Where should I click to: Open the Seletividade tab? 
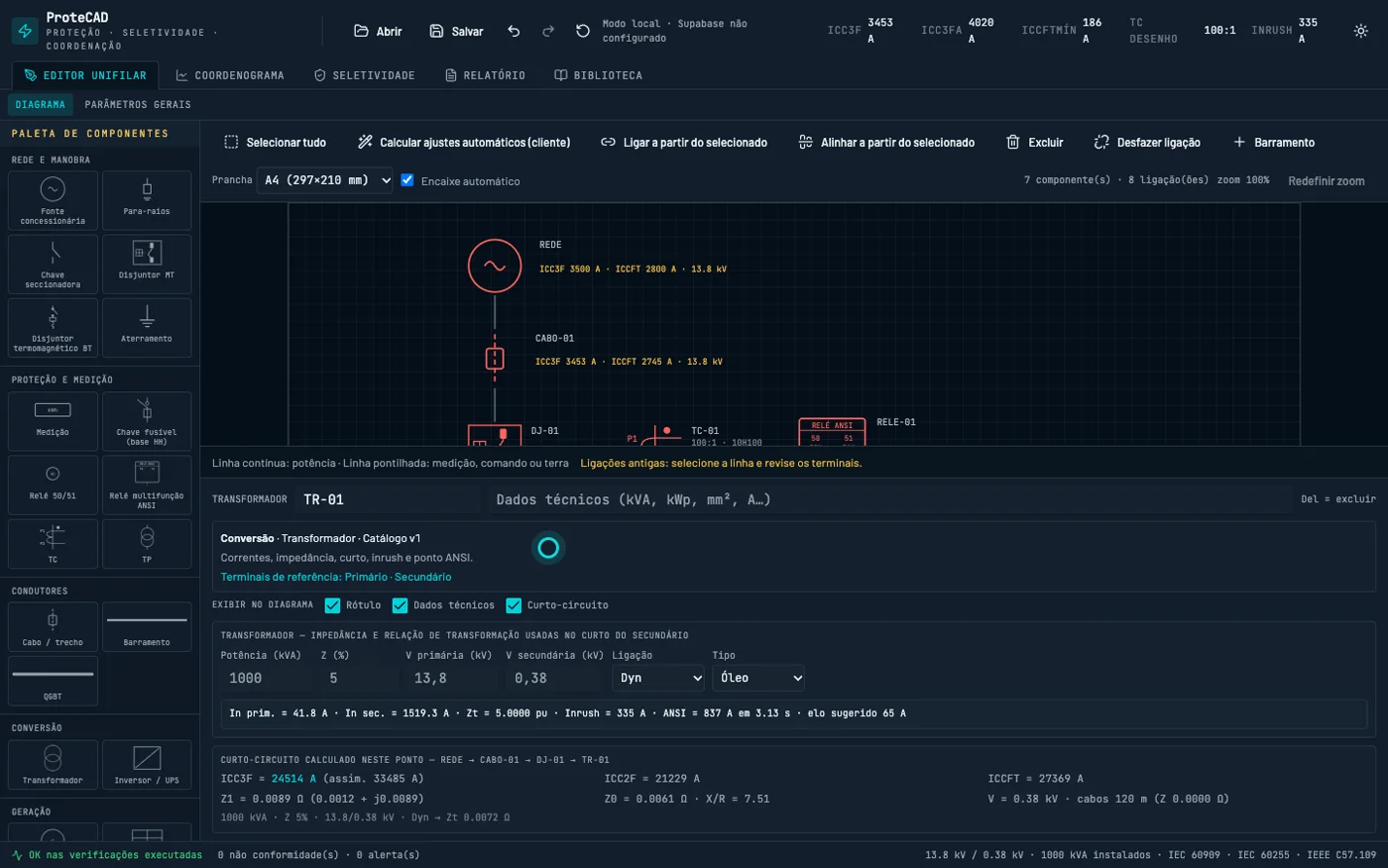[x=364, y=75]
